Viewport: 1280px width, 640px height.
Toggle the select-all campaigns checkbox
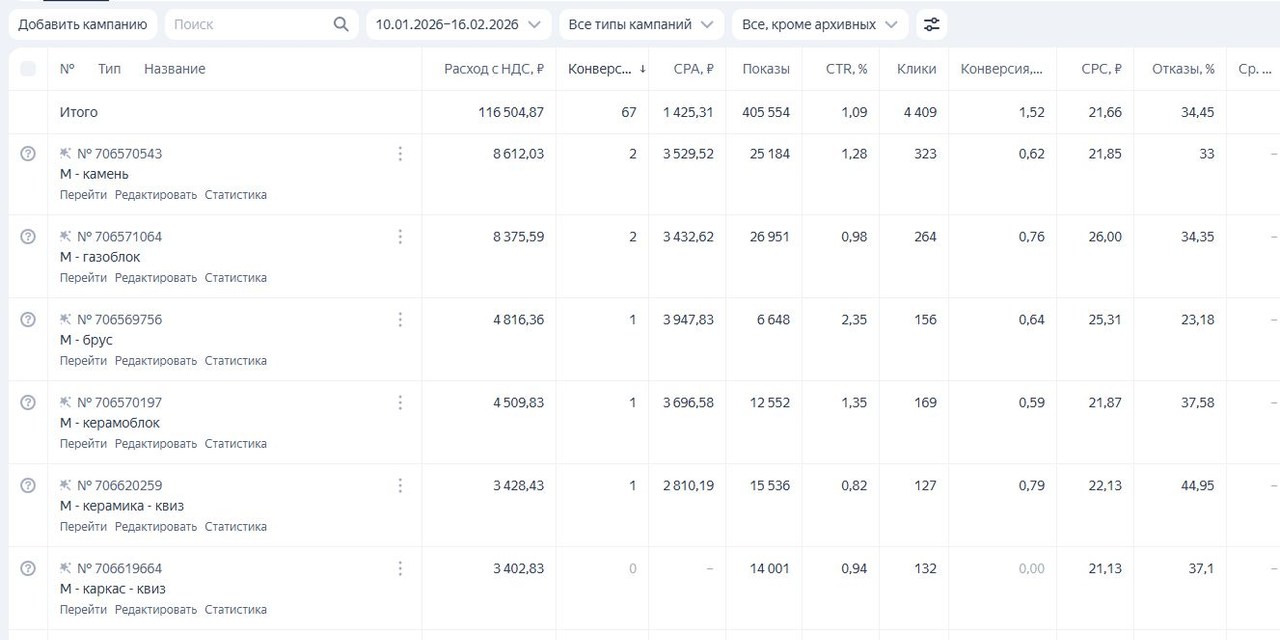pos(28,69)
